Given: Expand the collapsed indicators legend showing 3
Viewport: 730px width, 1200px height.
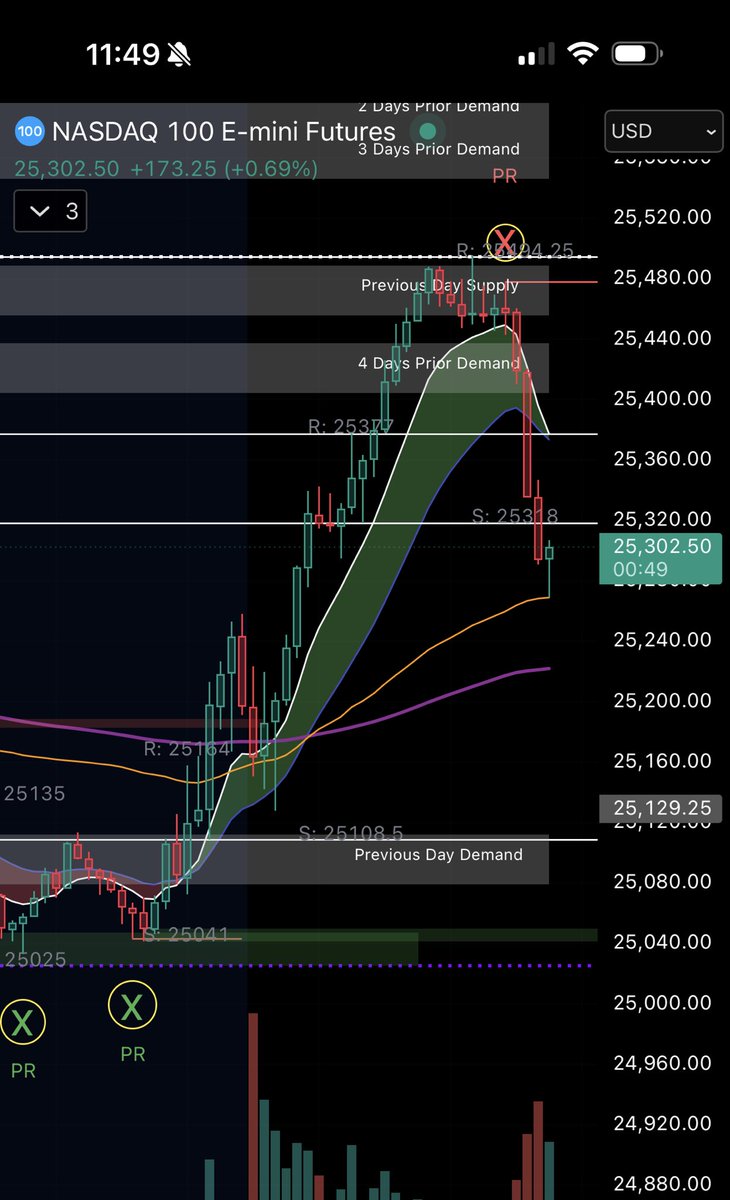Looking at the screenshot, I should pos(51,211).
